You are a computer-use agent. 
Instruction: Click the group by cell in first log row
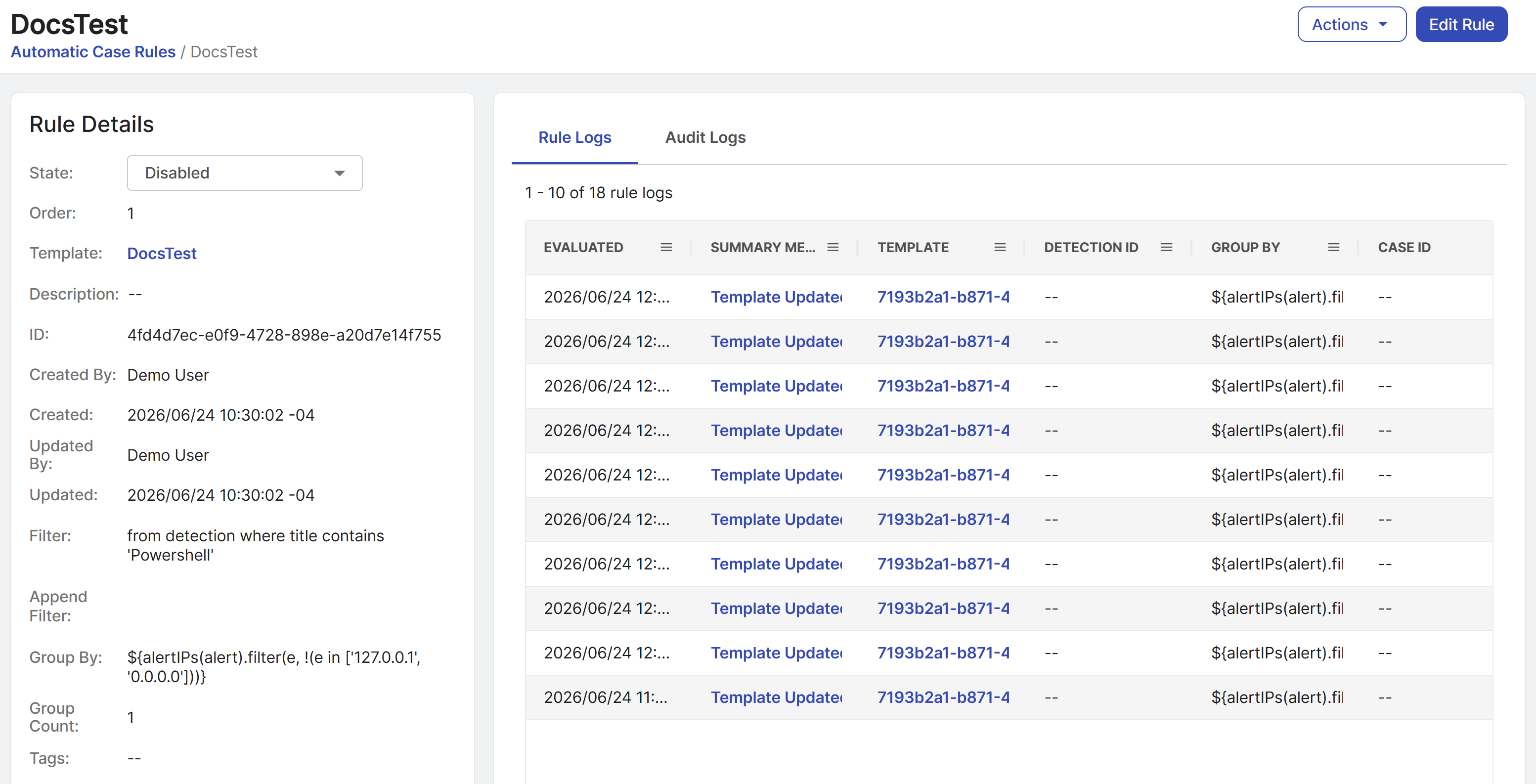[x=1276, y=297]
